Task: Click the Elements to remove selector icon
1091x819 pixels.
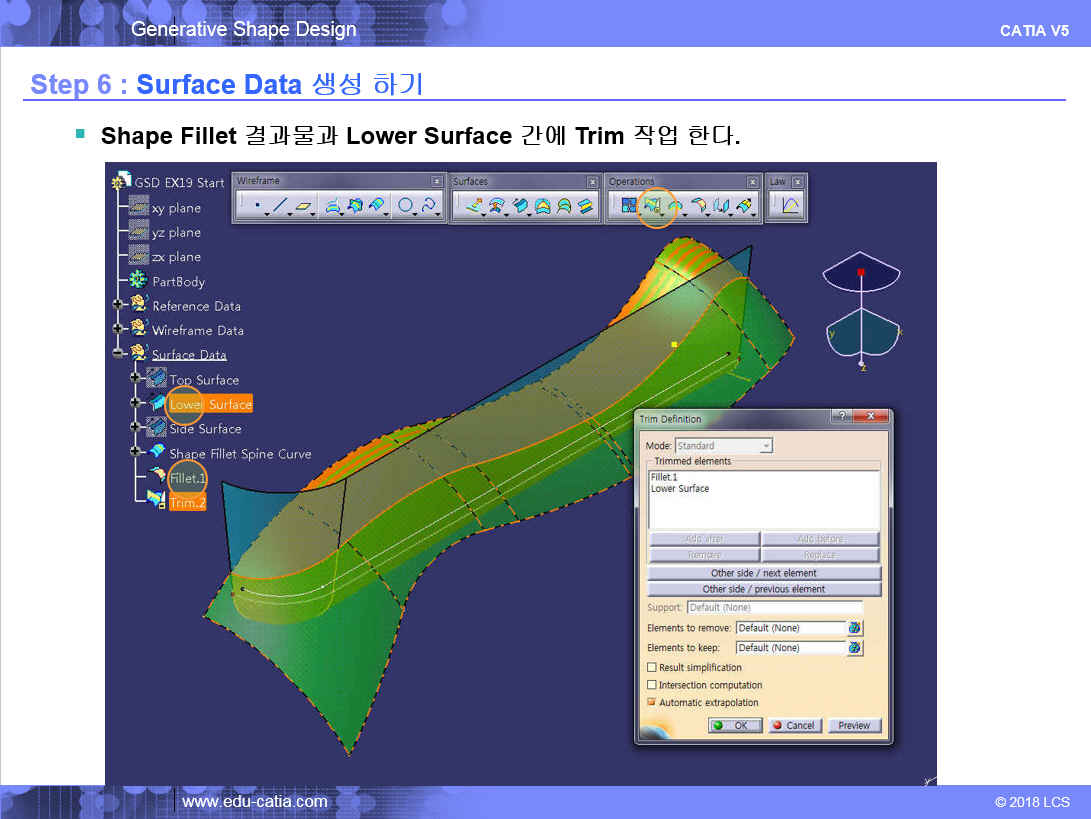Action: pos(855,628)
